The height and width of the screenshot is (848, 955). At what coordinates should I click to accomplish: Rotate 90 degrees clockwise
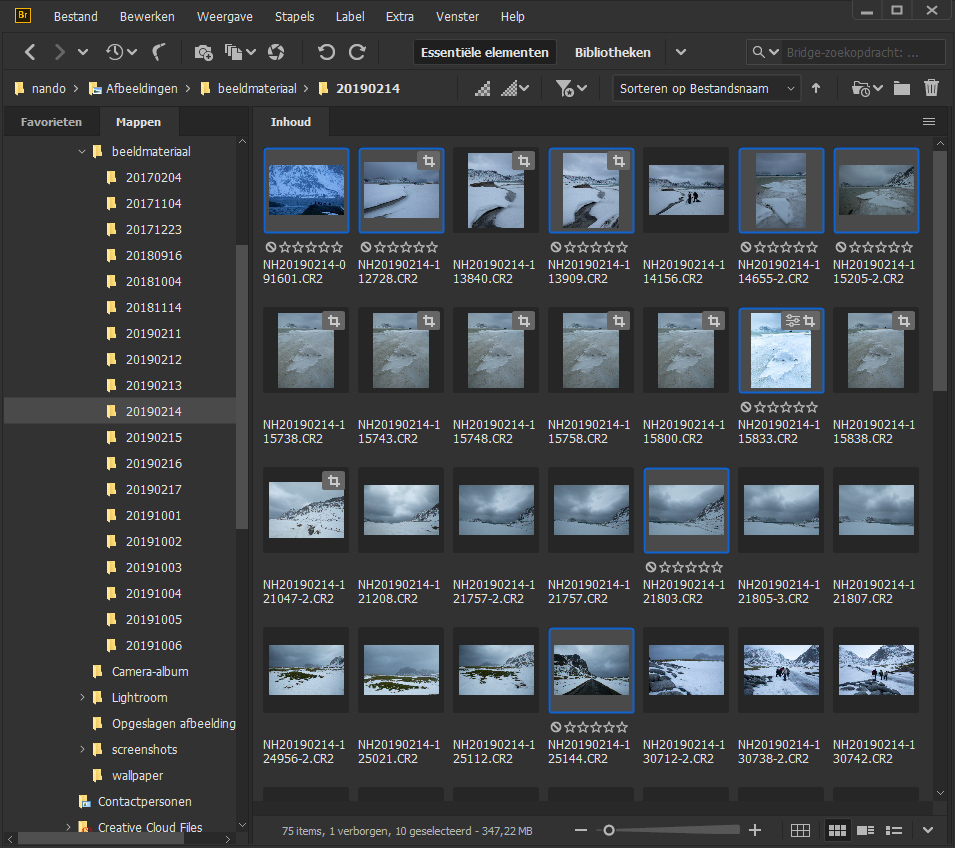pyautogui.click(x=357, y=52)
